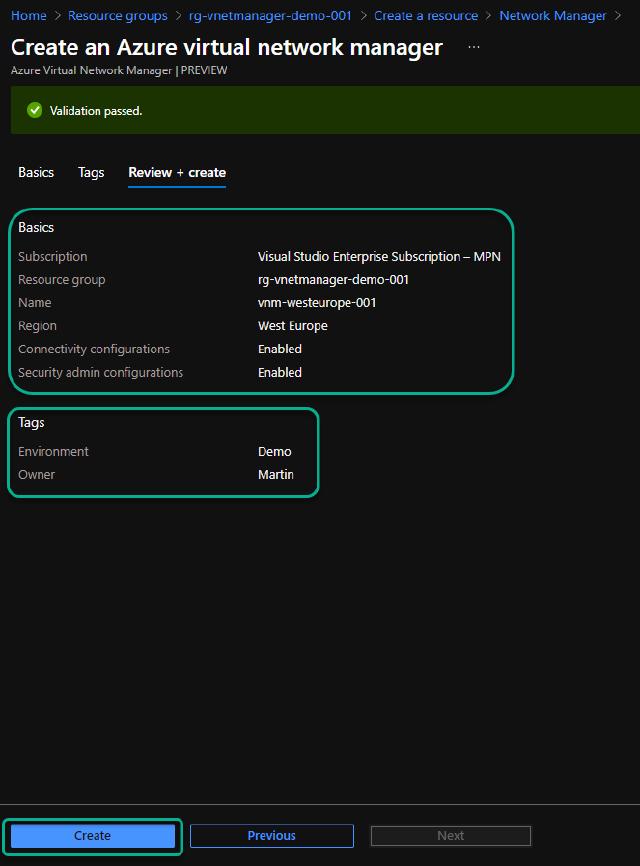Select the Review + create tab
The width and height of the screenshot is (640, 866).
click(177, 172)
